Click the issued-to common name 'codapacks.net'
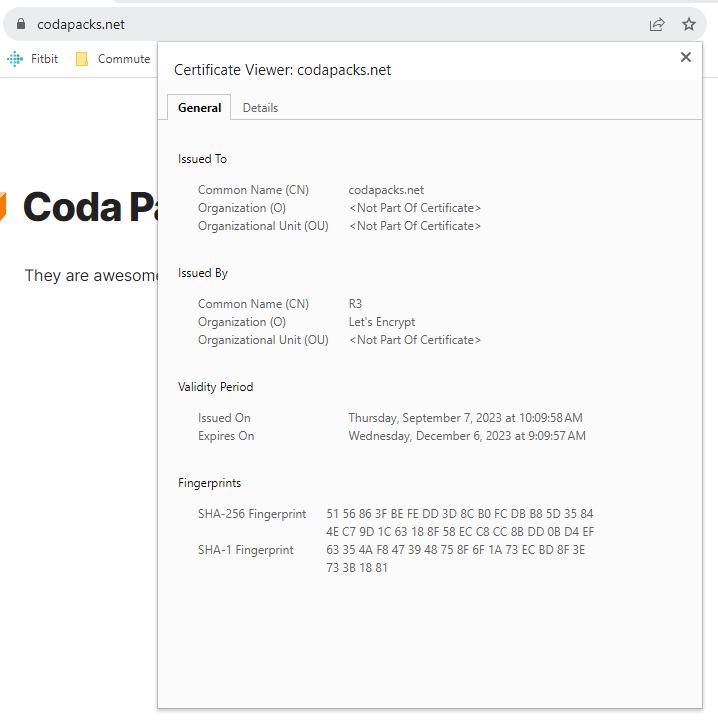This screenshot has width=718, height=724. pyautogui.click(x=386, y=190)
